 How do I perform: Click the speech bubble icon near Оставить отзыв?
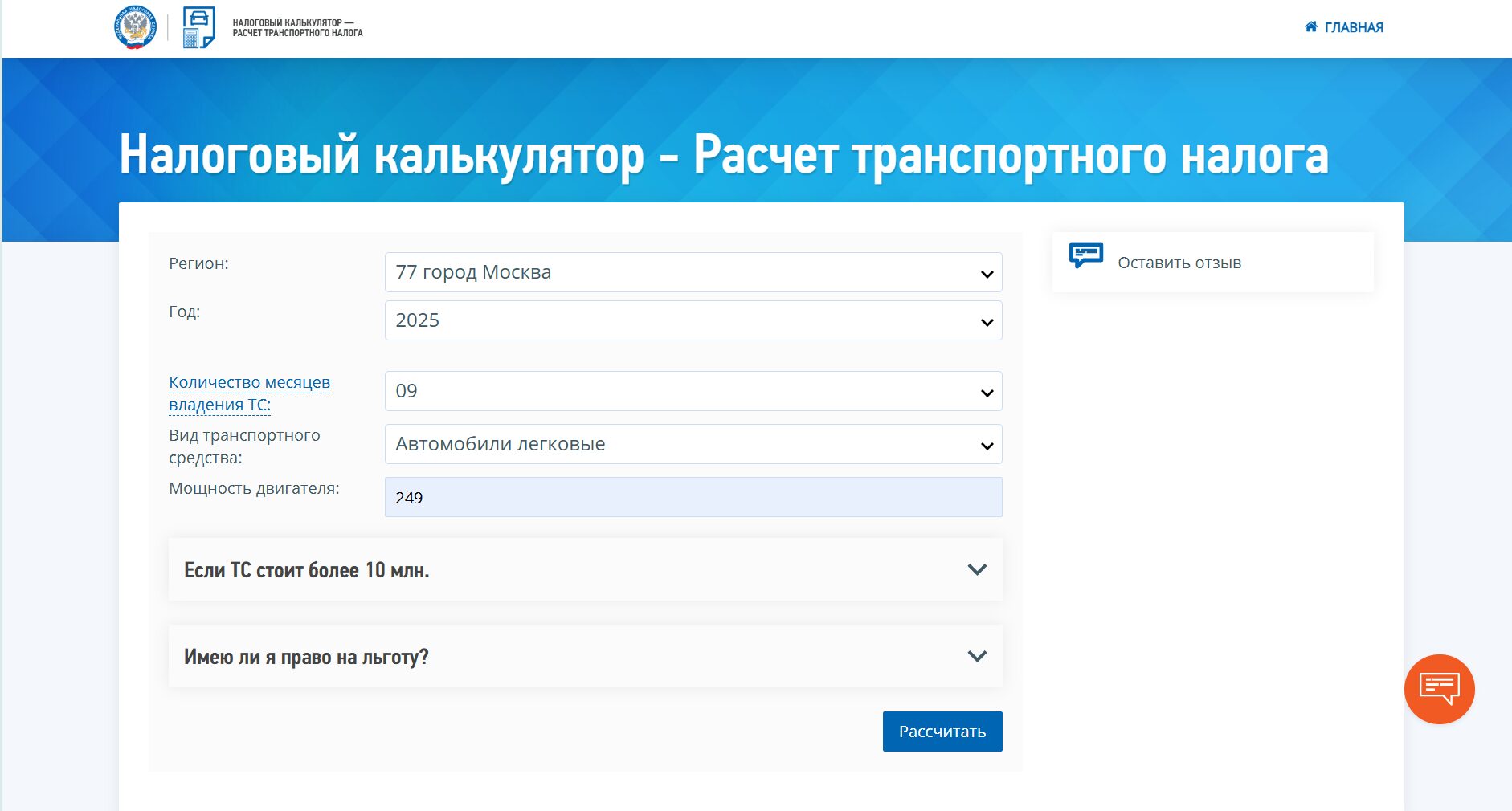[1086, 256]
